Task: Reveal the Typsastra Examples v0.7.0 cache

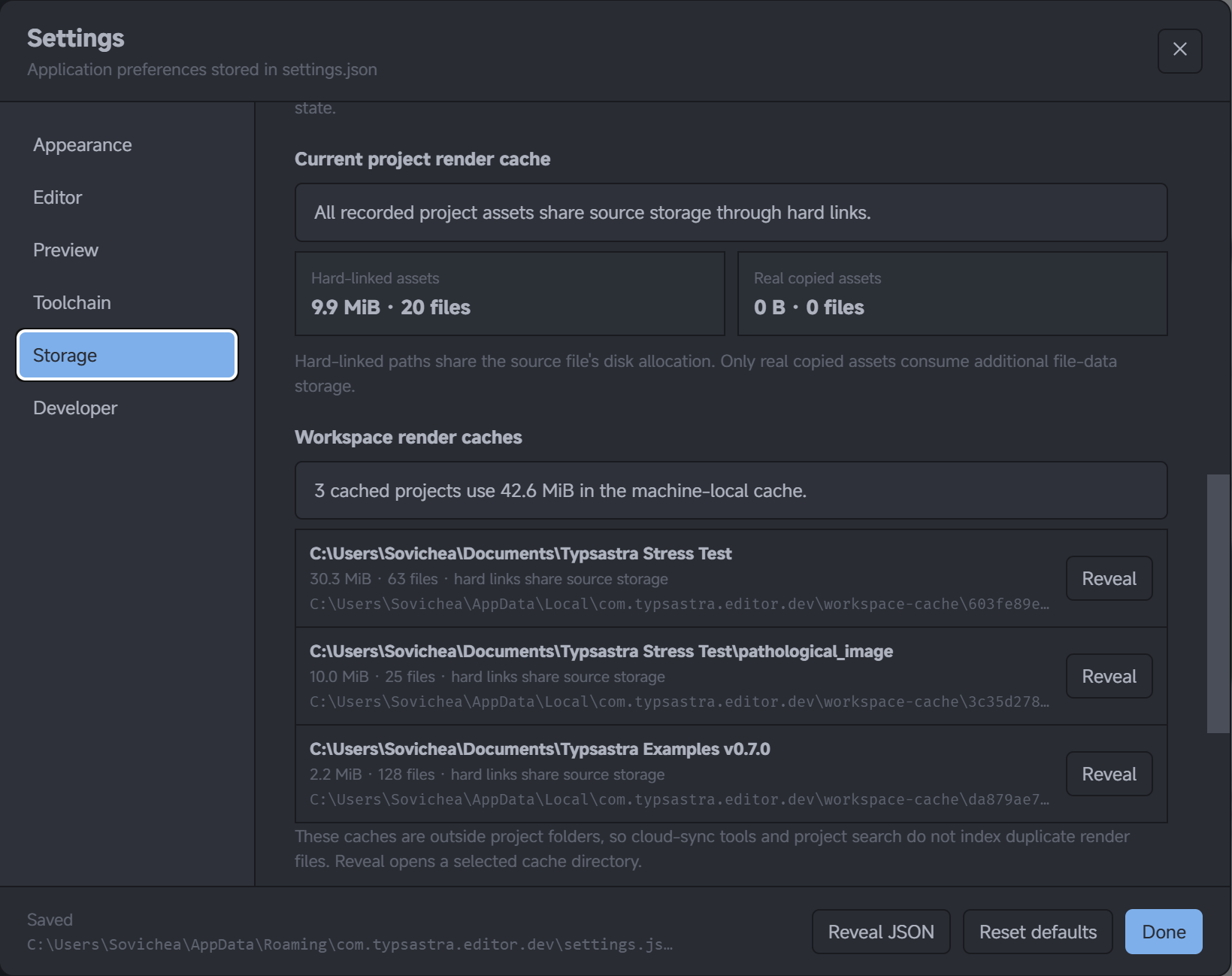Action: tap(1109, 774)
